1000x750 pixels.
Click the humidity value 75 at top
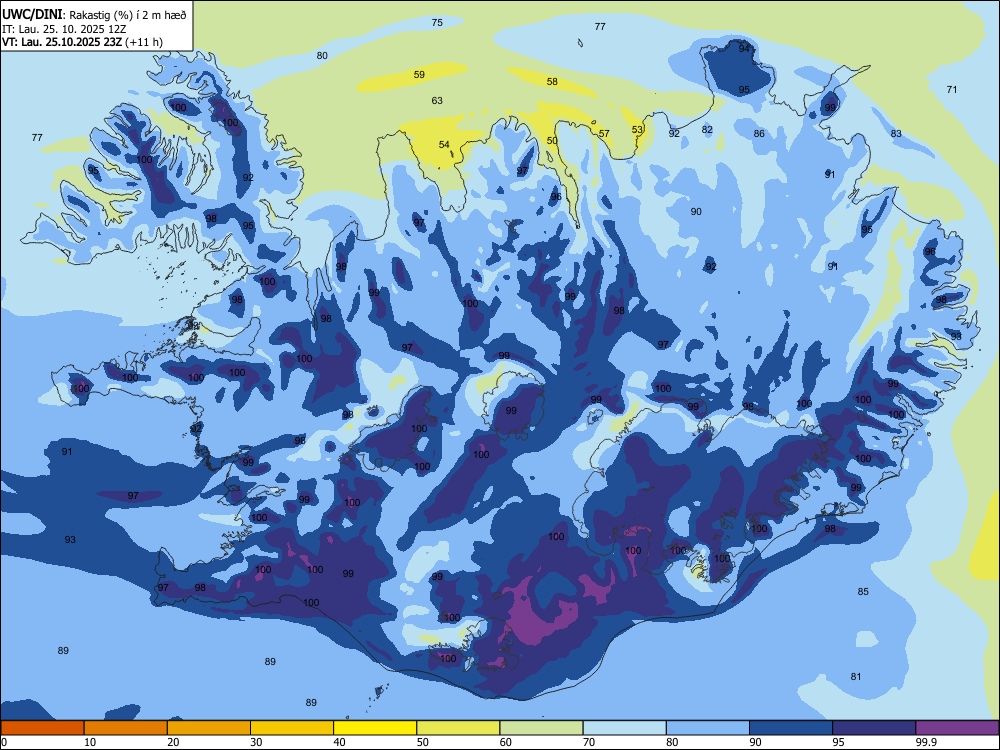pyautogui.click(x=437, y=23)
